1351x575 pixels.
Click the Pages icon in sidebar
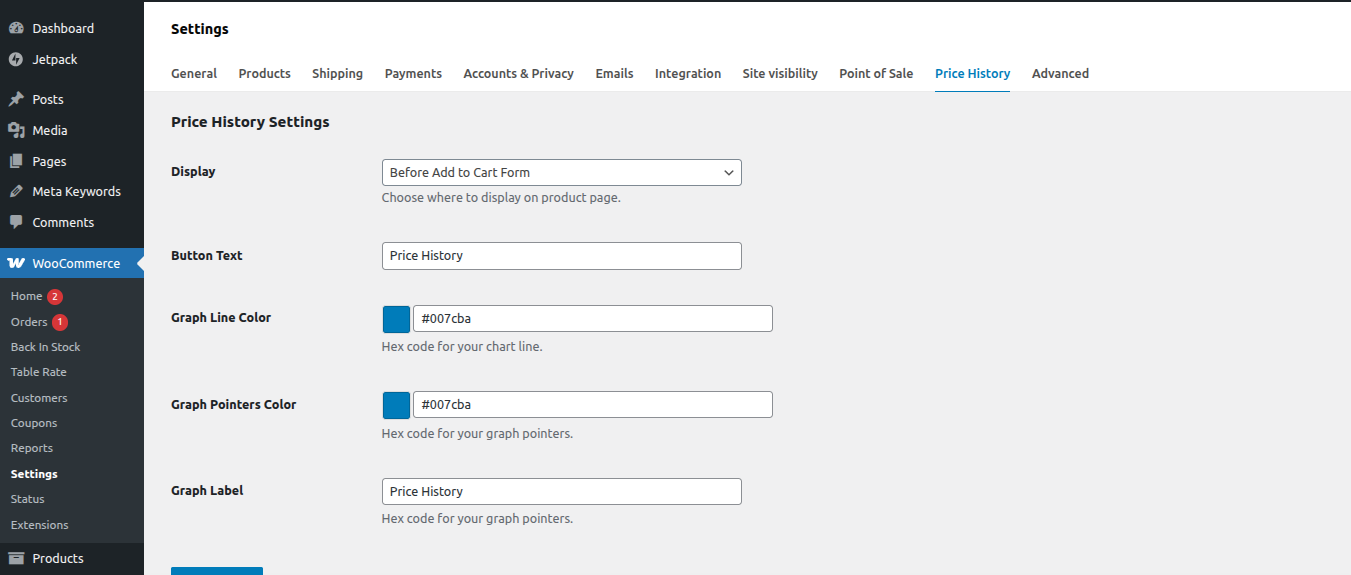16,161
